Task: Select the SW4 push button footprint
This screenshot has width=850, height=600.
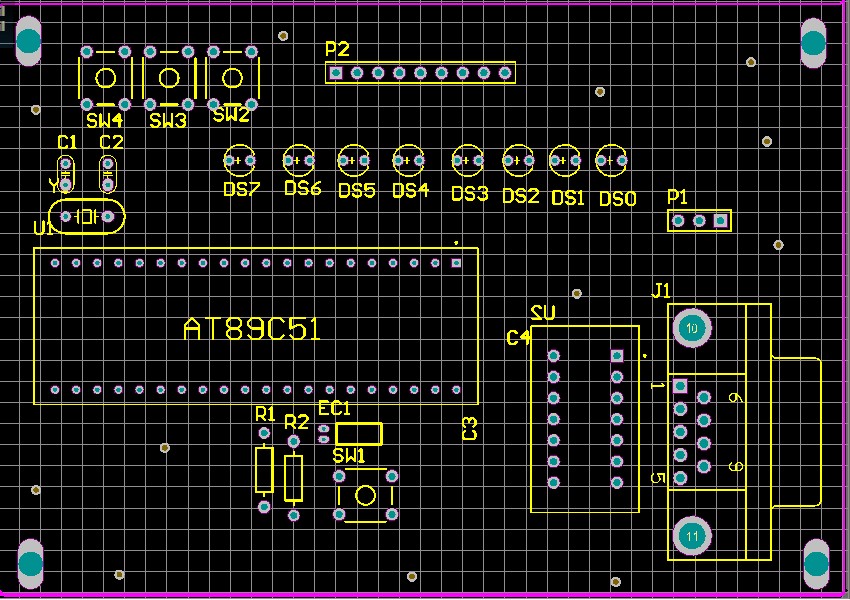Action: click(x=106, y=78)
